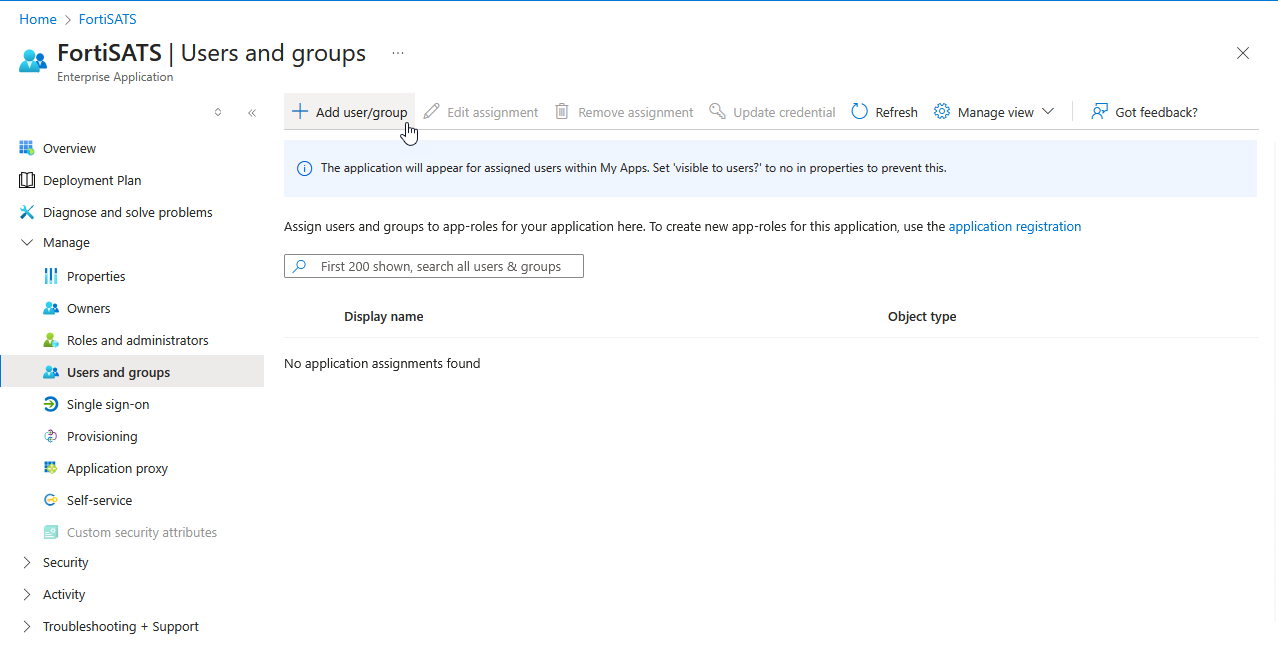Click the Got feedback person icon
Viewport: 1278px width, 651px height.
1099,111
